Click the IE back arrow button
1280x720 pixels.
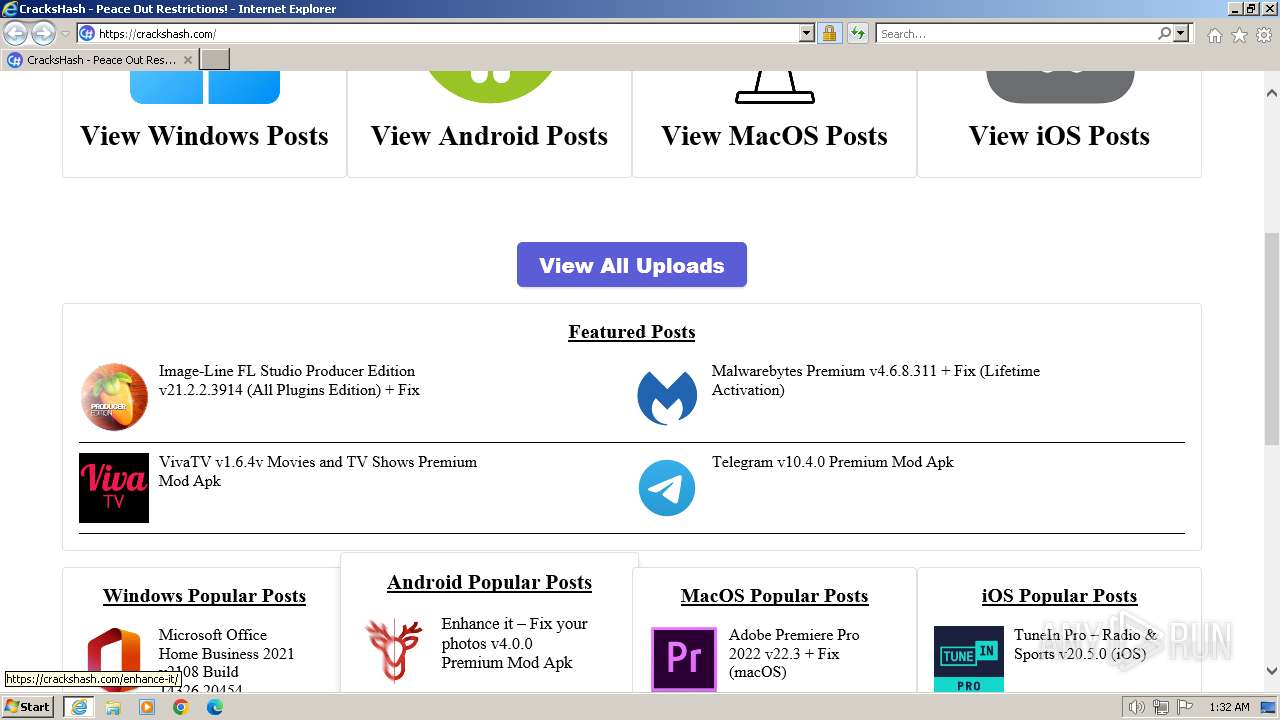15,33
